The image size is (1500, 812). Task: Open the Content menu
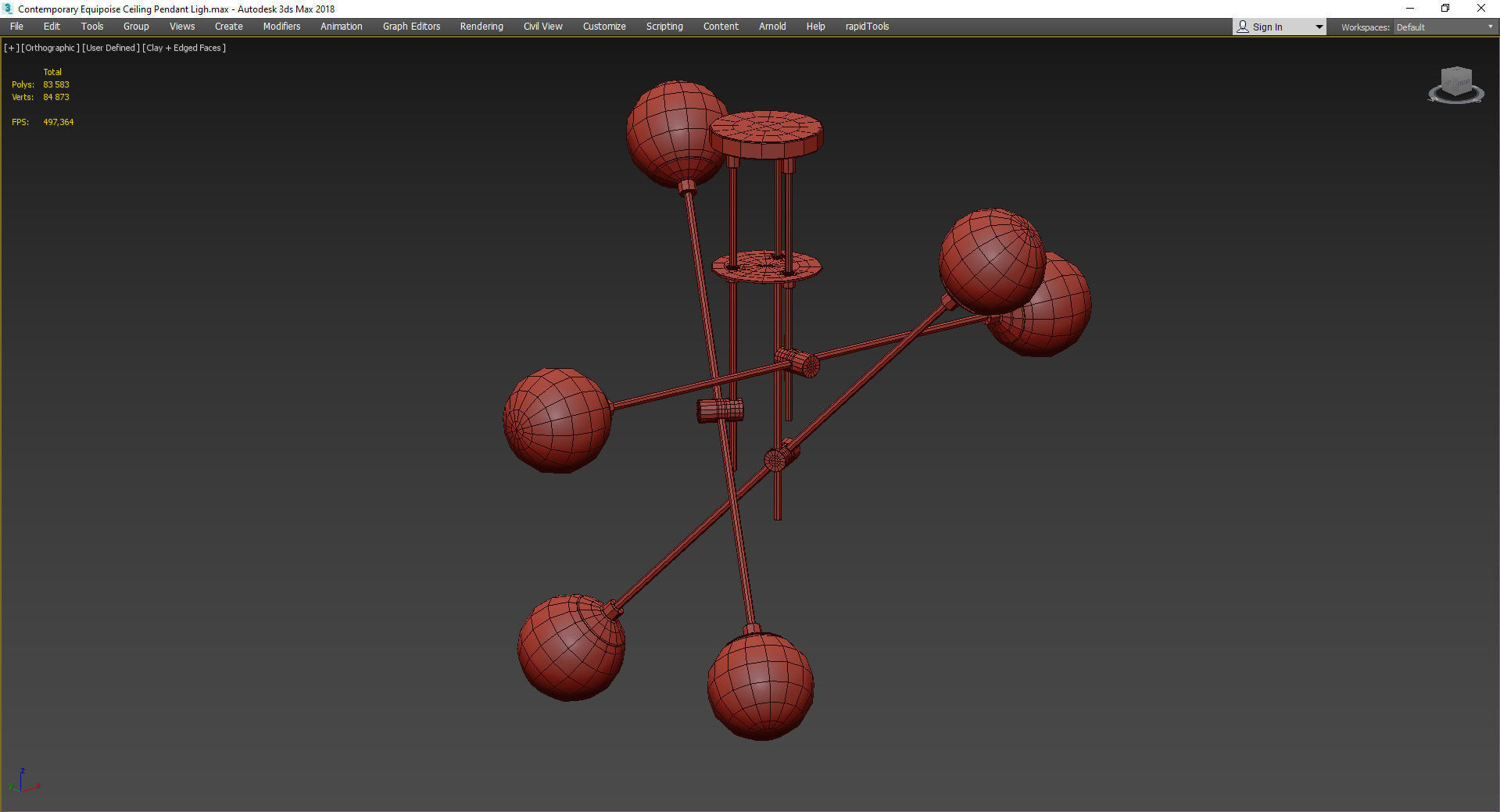[721, 27]
